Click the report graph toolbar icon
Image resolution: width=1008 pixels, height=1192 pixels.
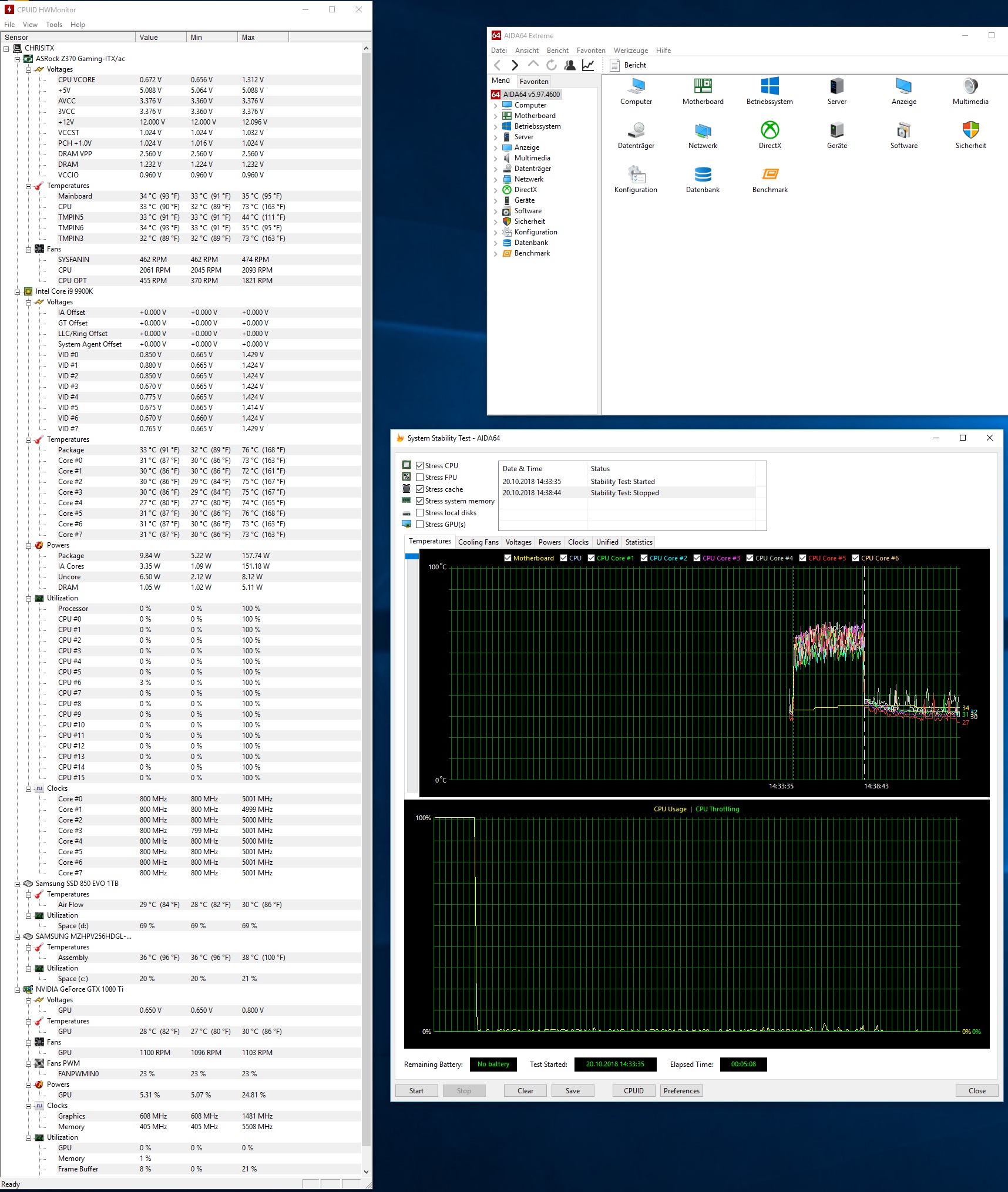[x=588, y=65]
